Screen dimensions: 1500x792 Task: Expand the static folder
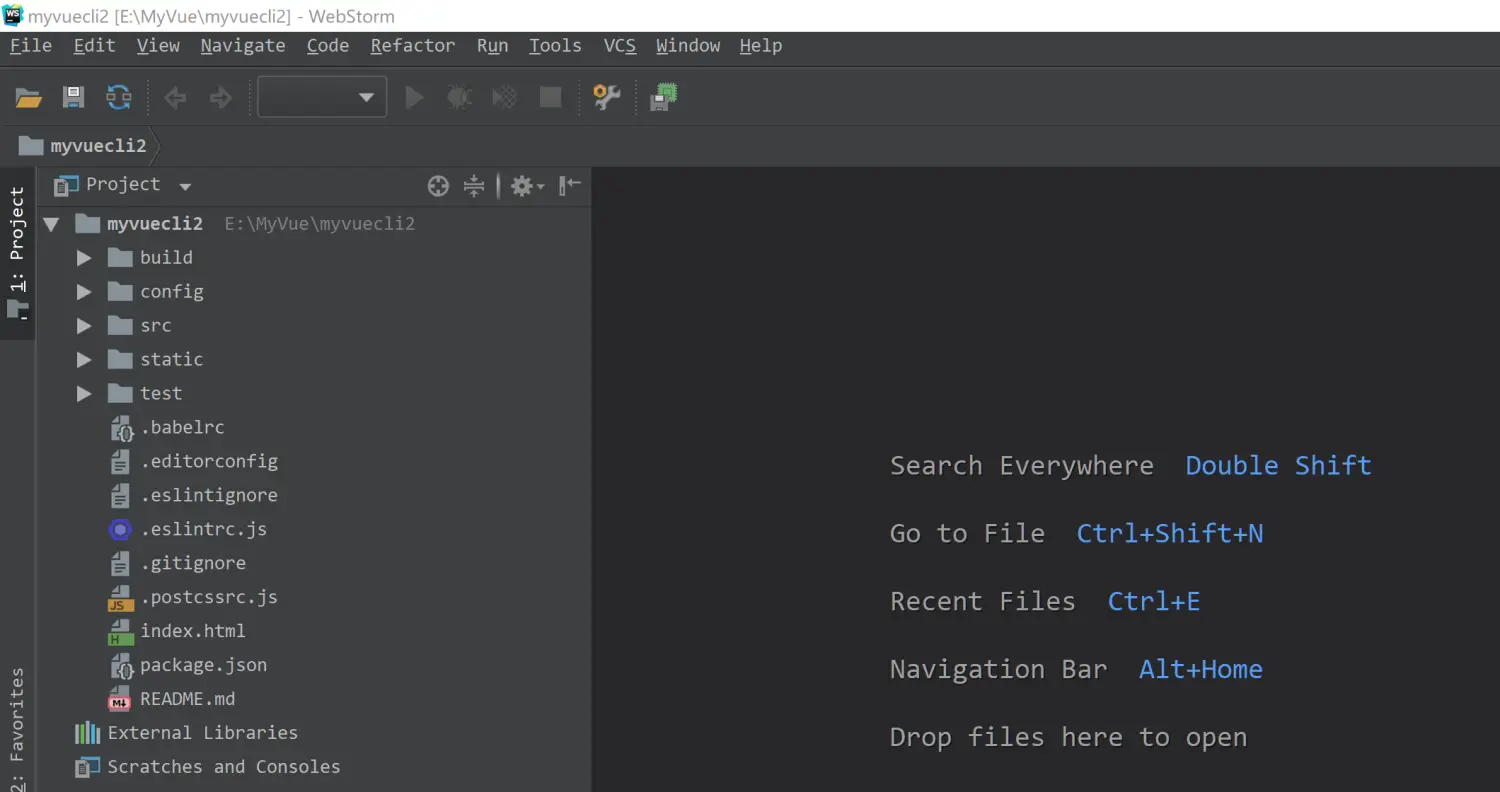pos(84,360)
